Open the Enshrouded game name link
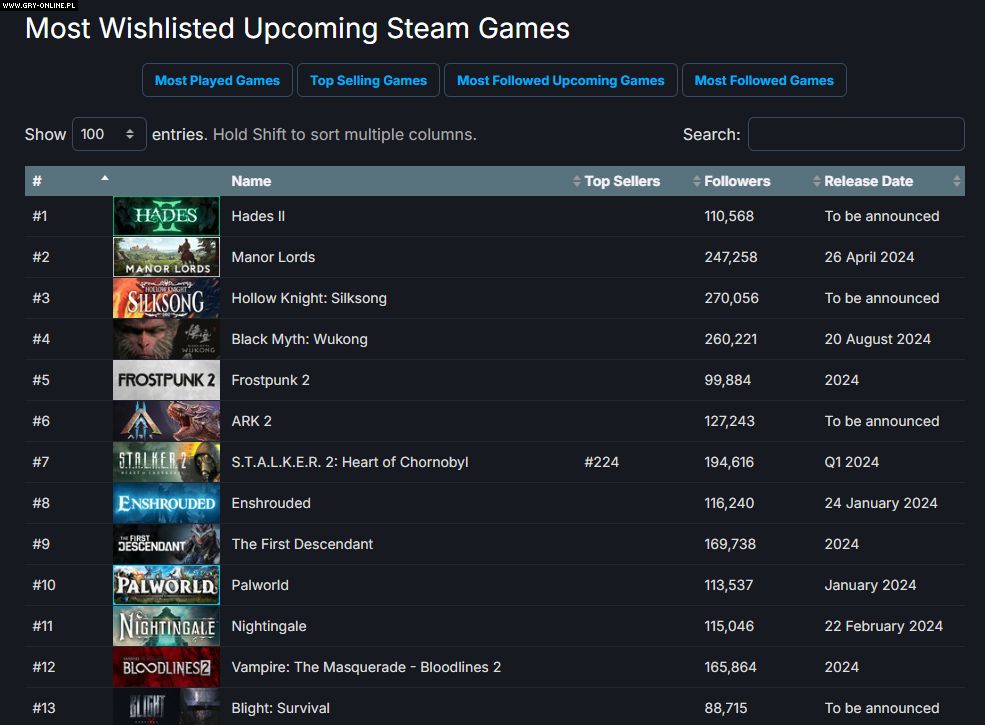 (271, 503)
